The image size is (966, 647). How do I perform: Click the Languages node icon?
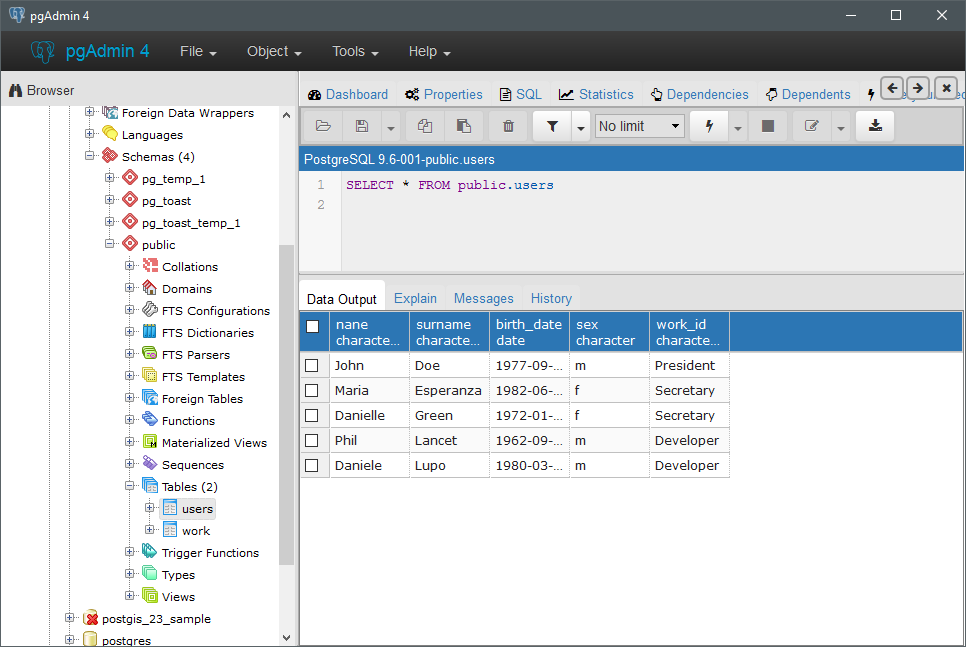click(110, 134)
